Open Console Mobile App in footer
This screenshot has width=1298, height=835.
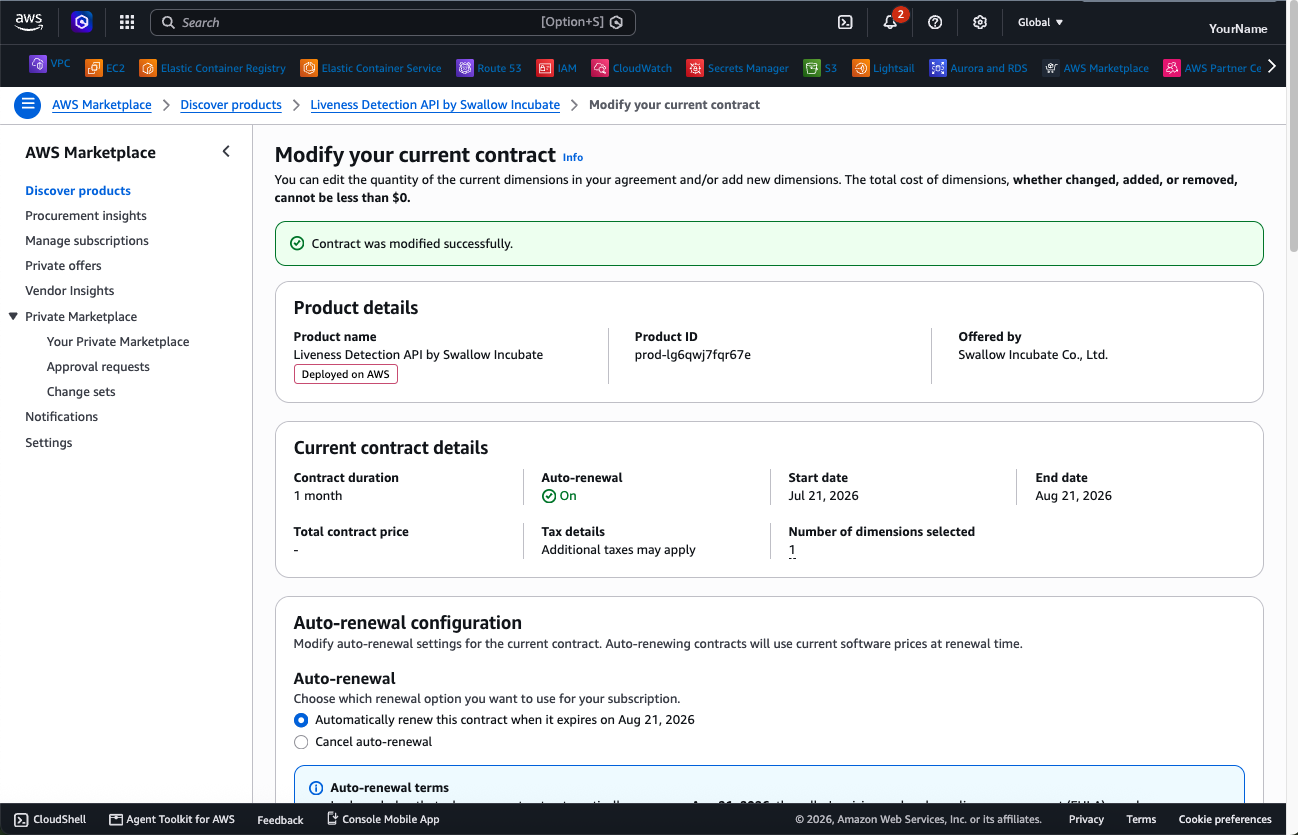(383, 819)
